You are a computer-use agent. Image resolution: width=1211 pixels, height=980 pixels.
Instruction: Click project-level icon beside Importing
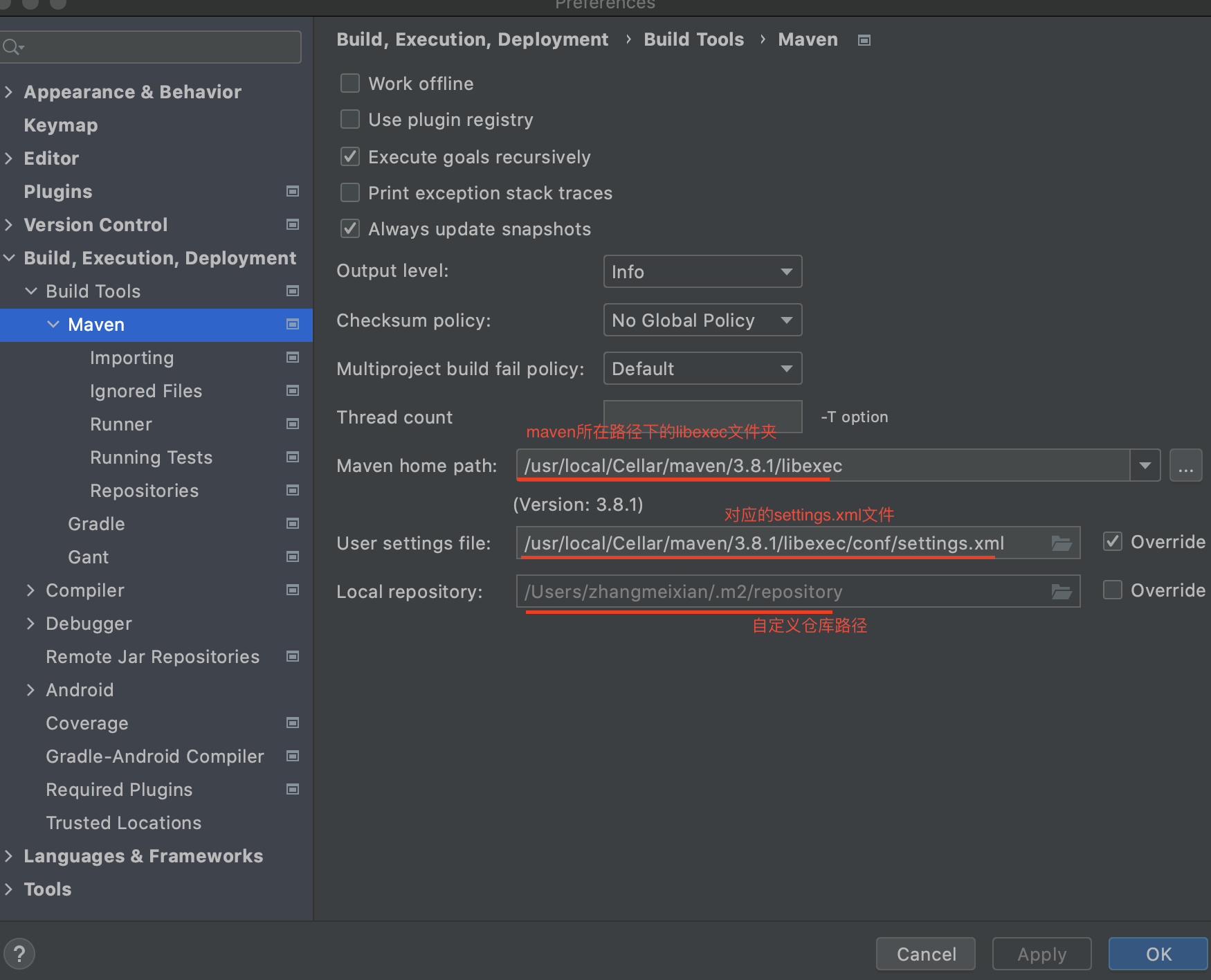pos(293,357)
